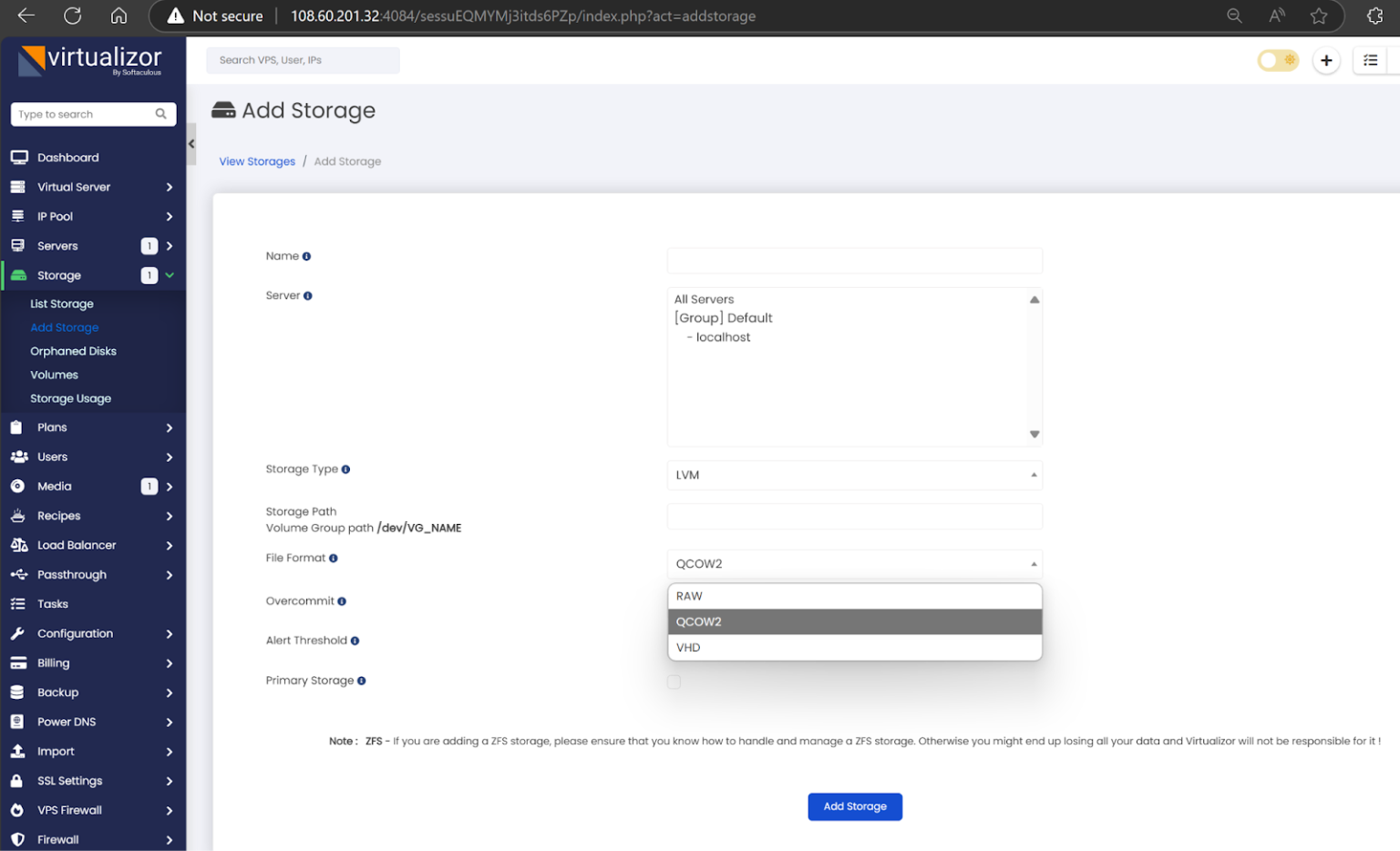Click the info icon beside Storage Type
1400x851 pixels.
click(345, 468)
